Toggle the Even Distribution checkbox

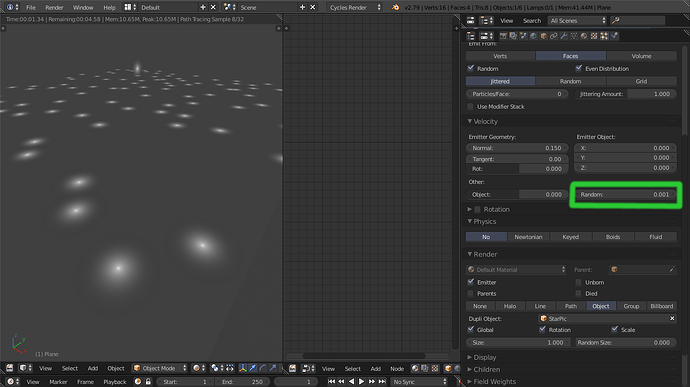click(579, 68)
